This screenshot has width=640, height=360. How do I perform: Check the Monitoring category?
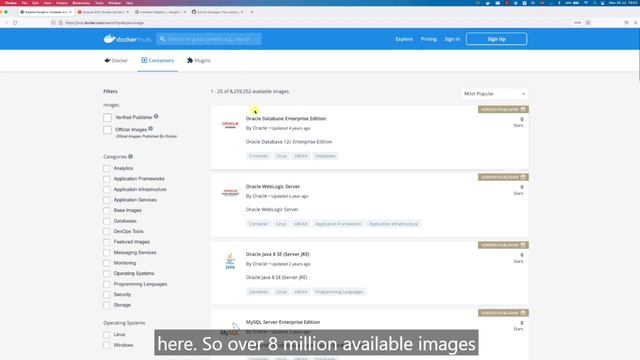pyautogui.click(x=107, y=263)
